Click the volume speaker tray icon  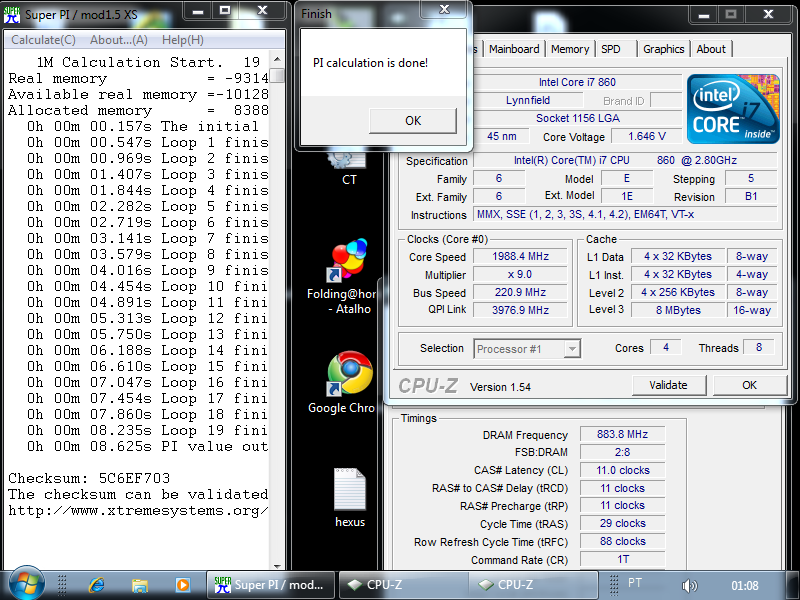(x=689, y=585)
